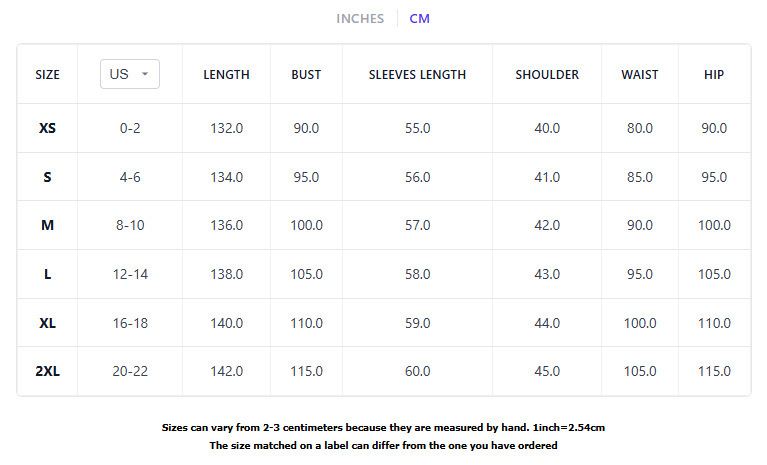Click the BUST column header
The image size is (767, 465).
coord(306,74)
